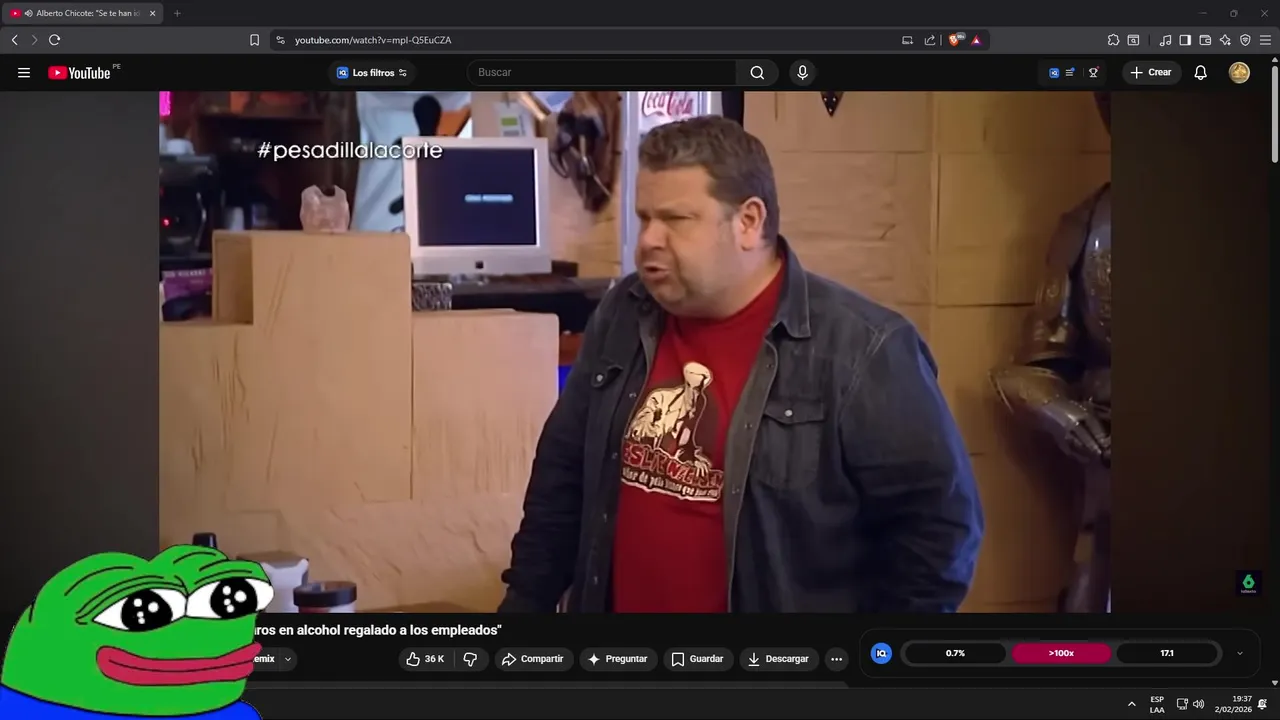
Task: Click the Brave Shields lion icon
Action: click(955, 40)
